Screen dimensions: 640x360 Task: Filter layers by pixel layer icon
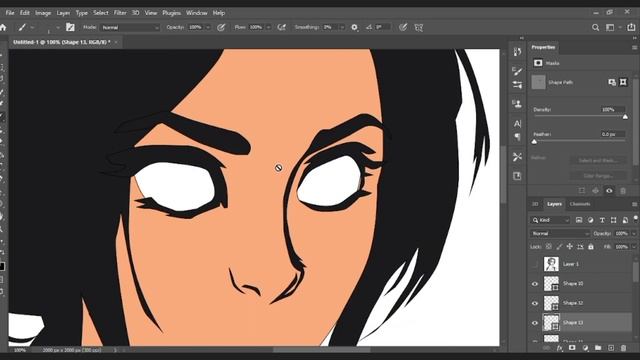pyautogui.click(x=579, y=220)
